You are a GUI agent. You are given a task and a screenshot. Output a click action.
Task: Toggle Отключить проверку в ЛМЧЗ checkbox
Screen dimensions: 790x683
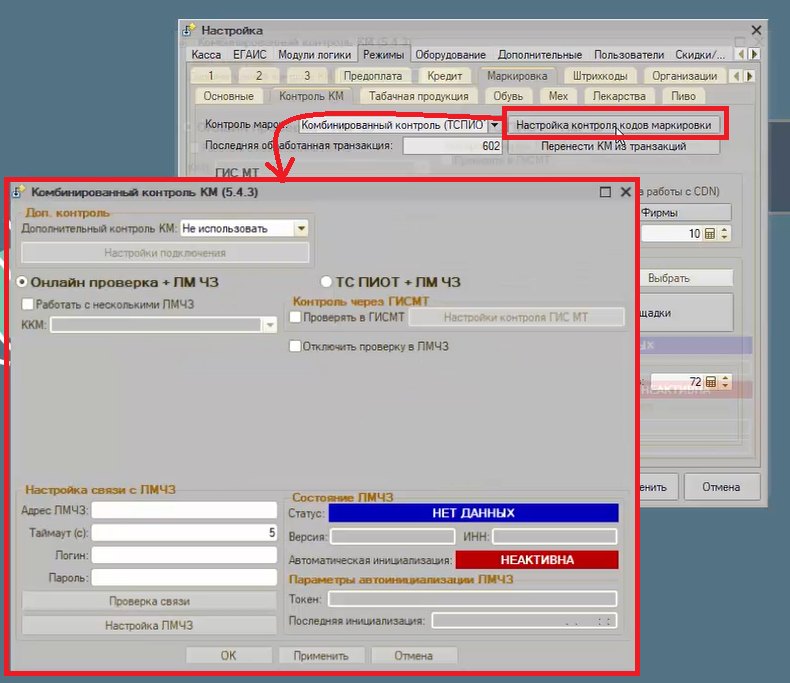[295, 346]
